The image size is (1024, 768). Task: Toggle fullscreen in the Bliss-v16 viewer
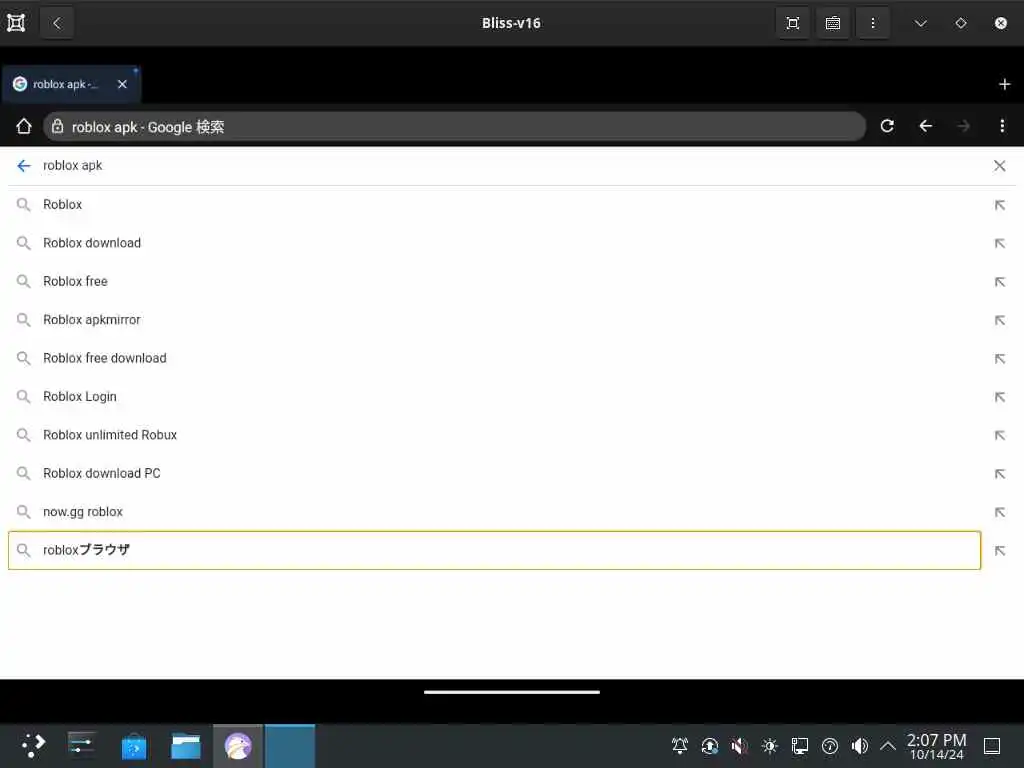coord(793,24)
